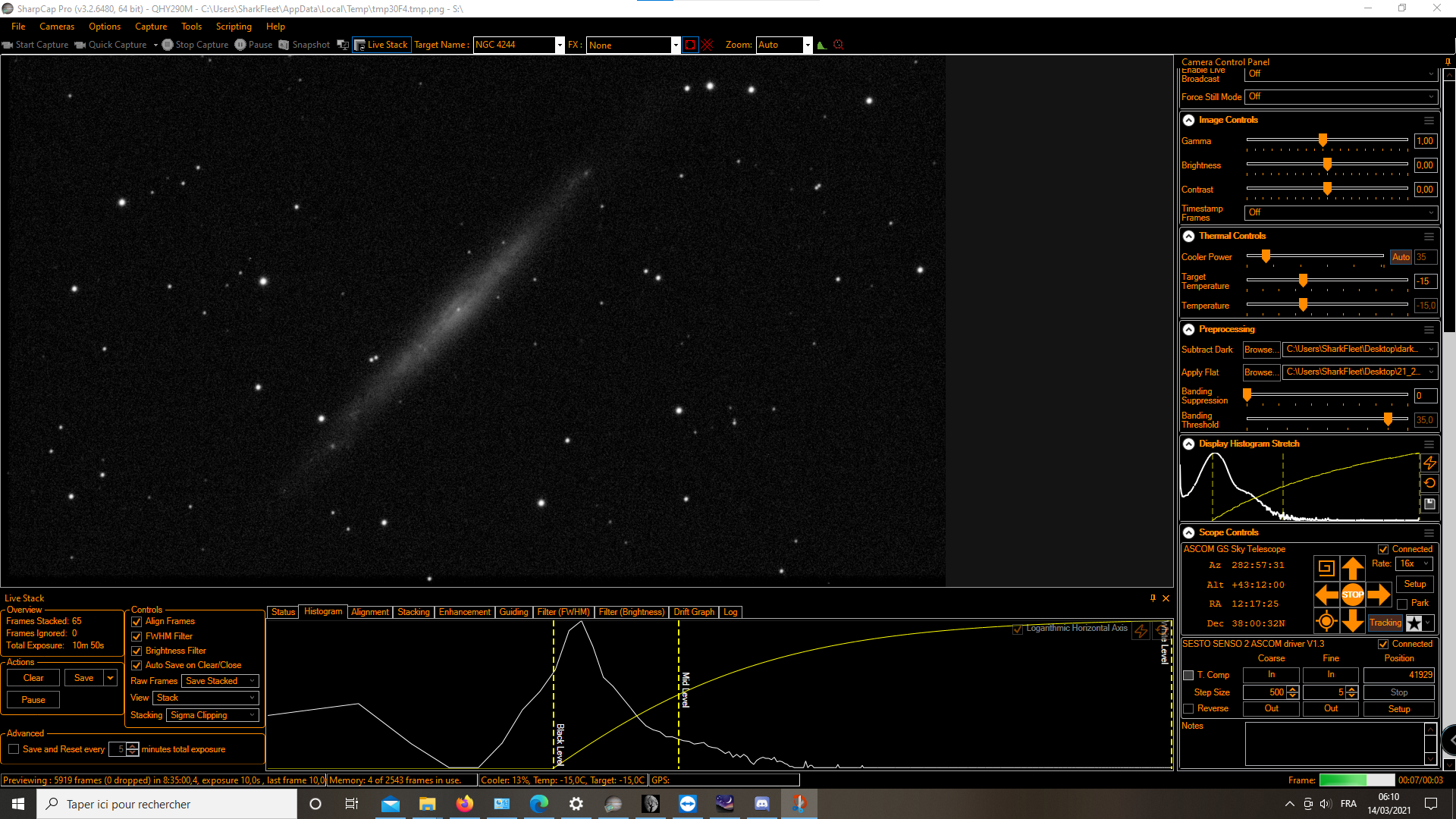Click the Live Stack toolbar button

pos(381,45)
